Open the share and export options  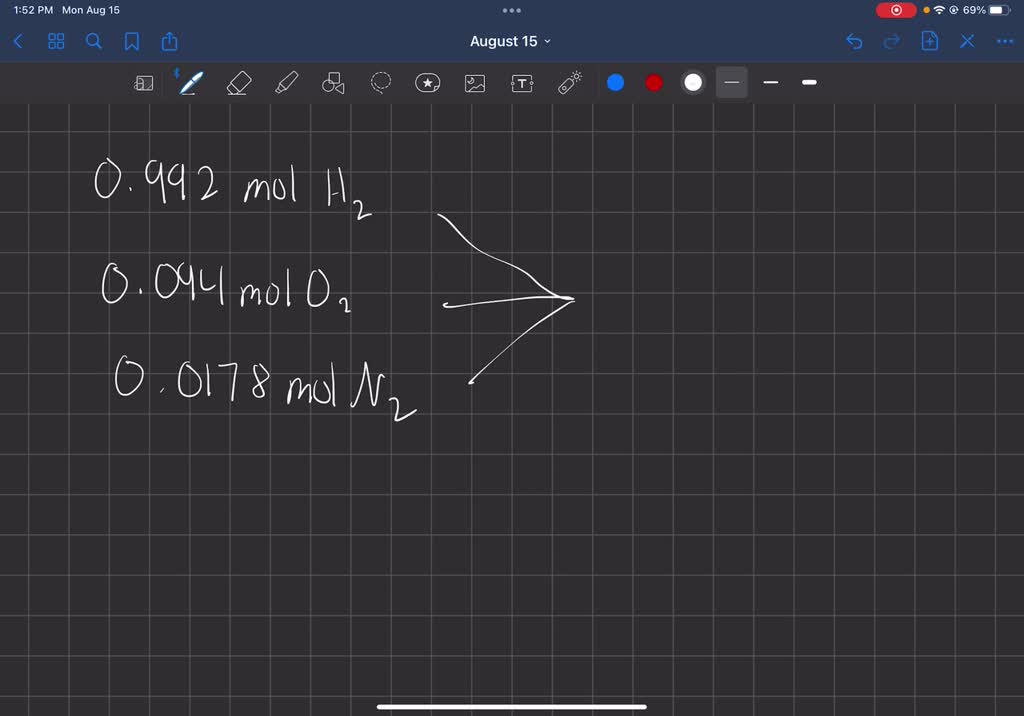point(170,41)
